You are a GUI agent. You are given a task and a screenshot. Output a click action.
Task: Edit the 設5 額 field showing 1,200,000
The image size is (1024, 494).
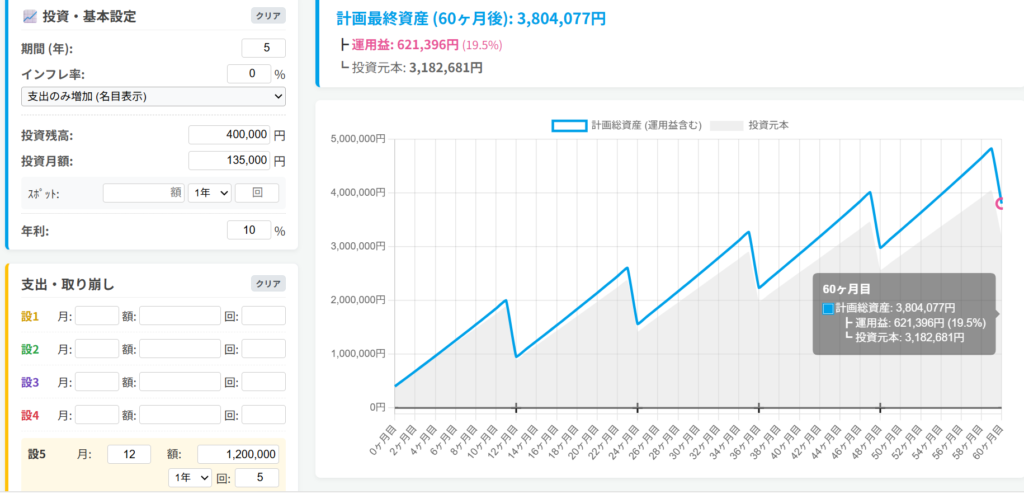238,454
